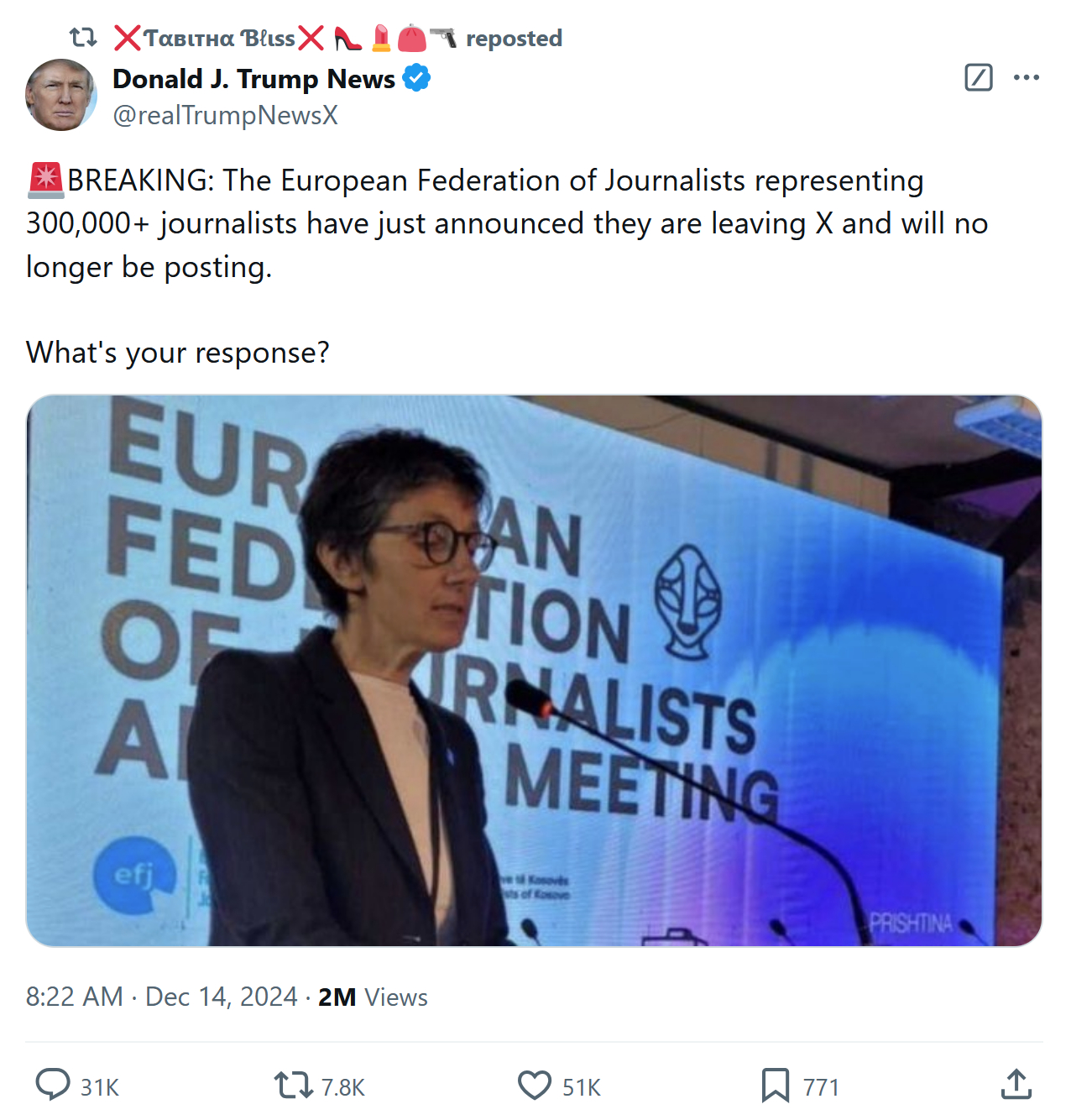This screenshot has height=1120, width=1071.
Task: Open the repost menu below the photo
Action: tap(293, 1085)
